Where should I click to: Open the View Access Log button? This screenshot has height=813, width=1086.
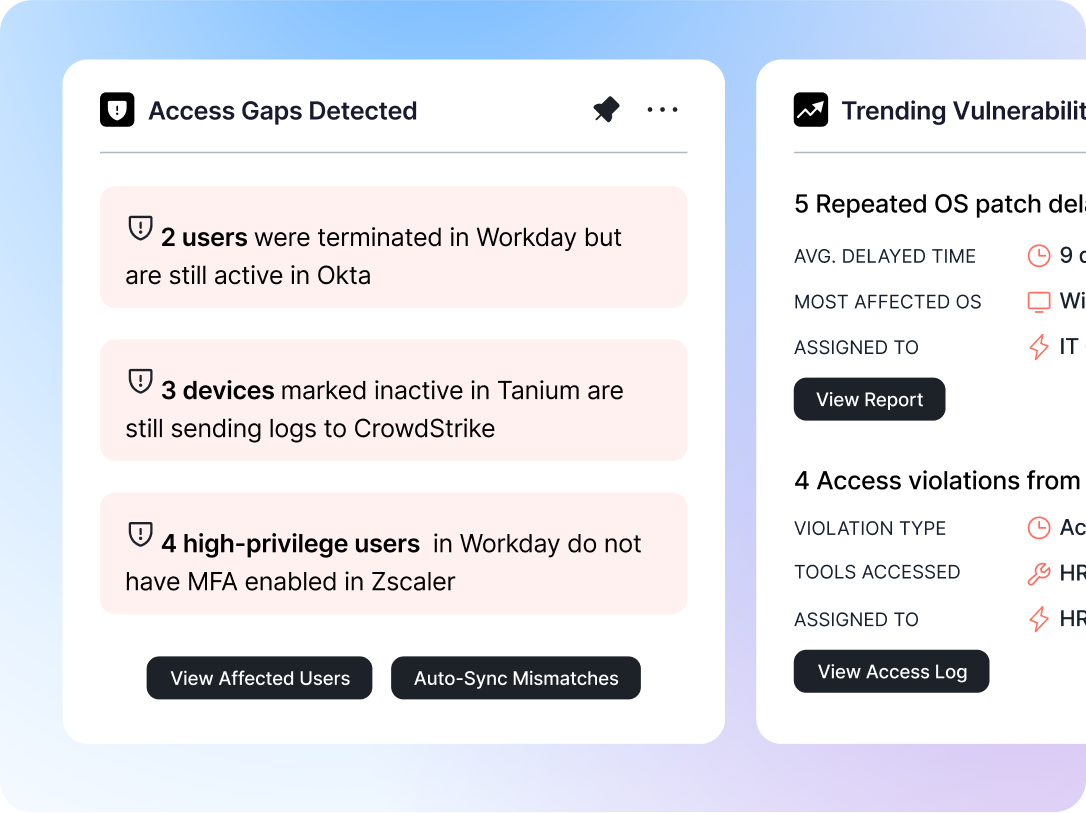[891, 672]
